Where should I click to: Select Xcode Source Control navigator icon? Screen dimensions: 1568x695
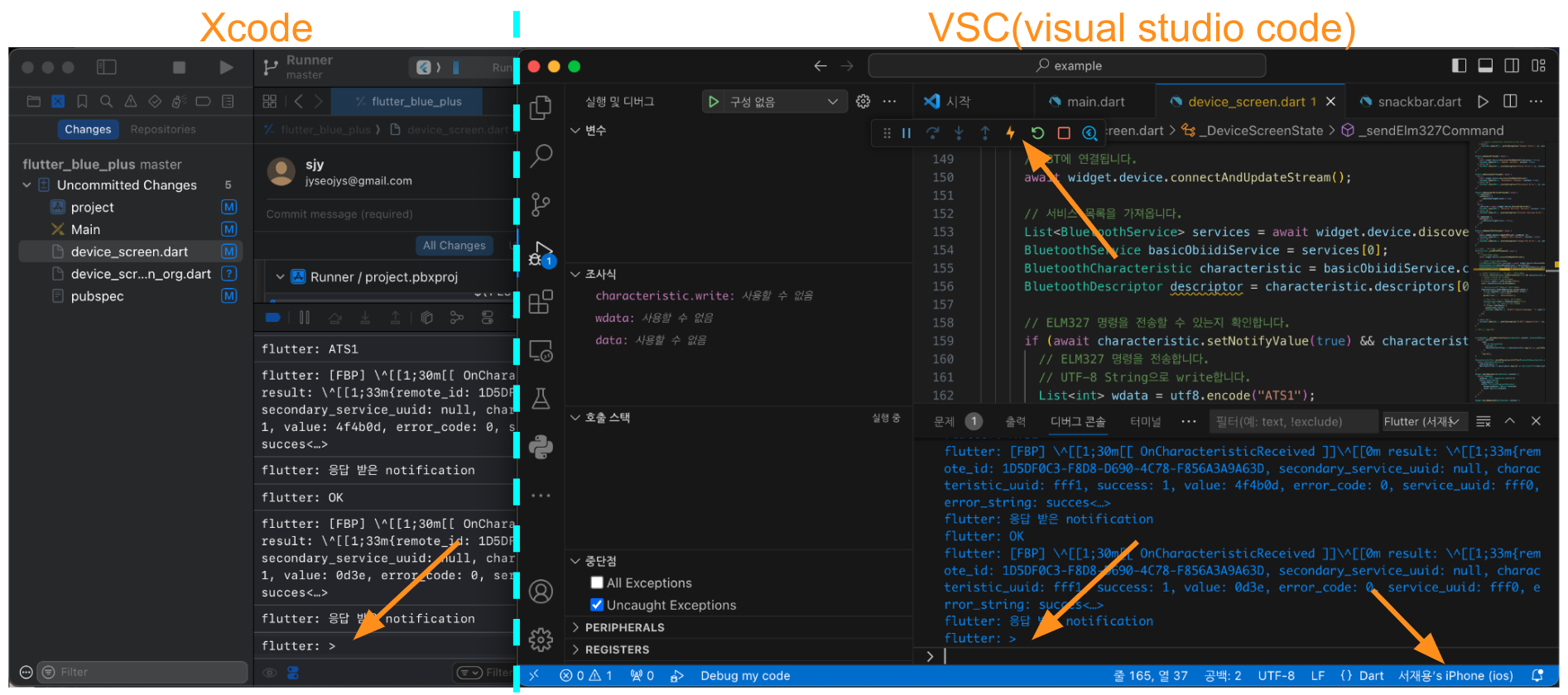(x=58, y=101)
